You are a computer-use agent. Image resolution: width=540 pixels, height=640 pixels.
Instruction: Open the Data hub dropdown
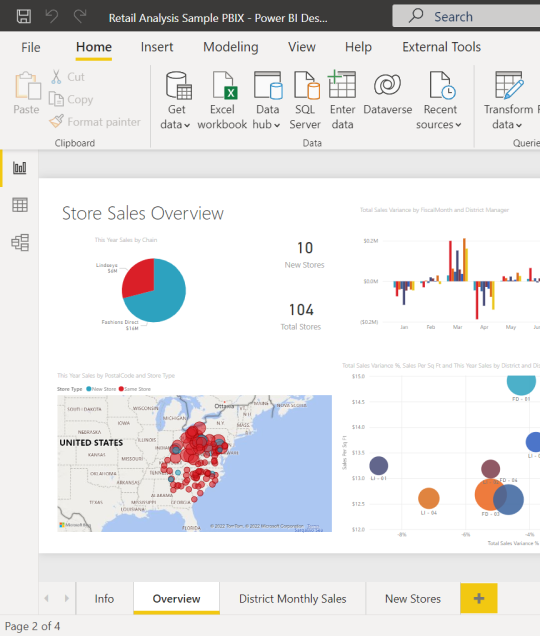click(267, 100)
